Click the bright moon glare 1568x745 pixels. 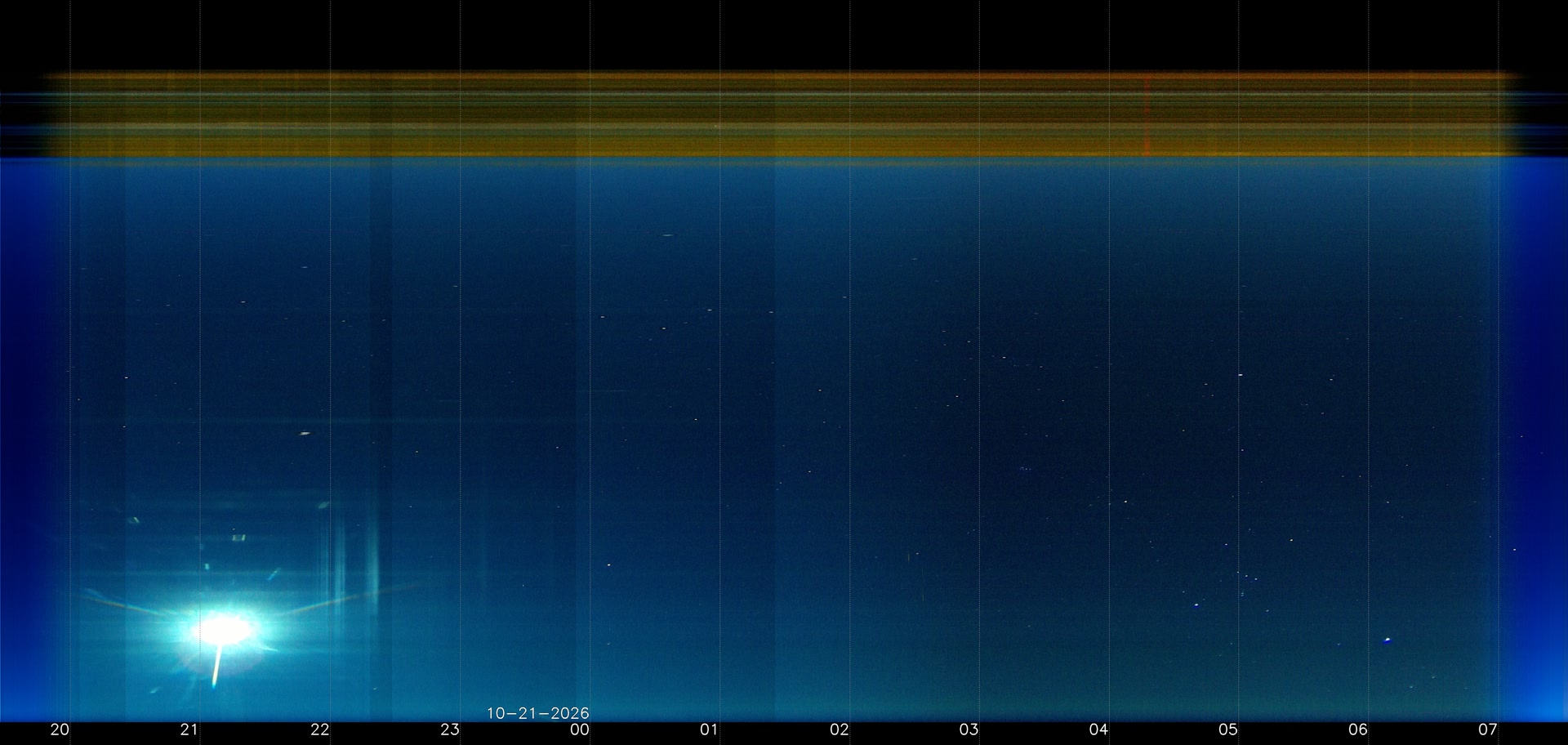222,629
